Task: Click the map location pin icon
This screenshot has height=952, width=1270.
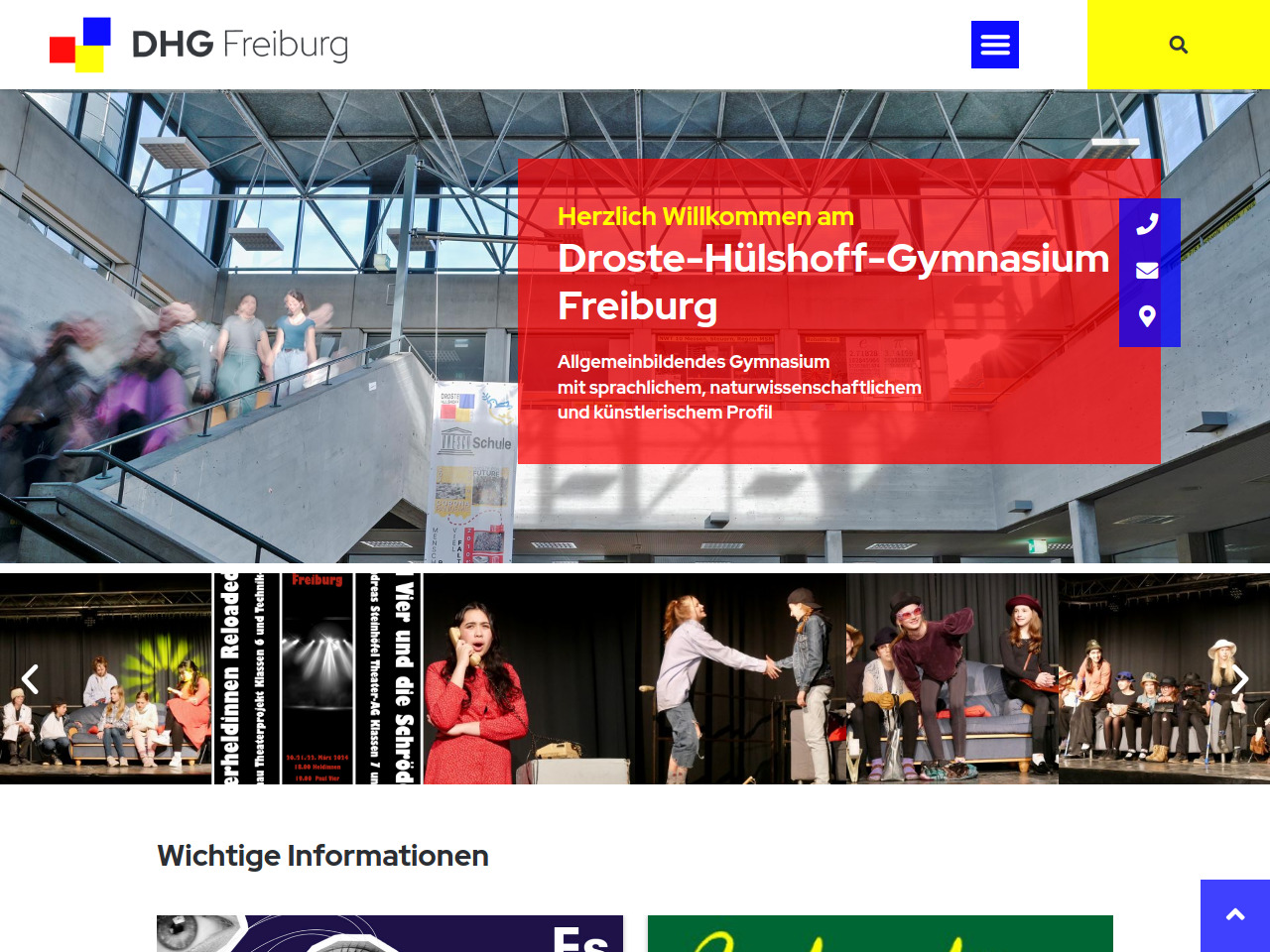Action: (1147, 316)
